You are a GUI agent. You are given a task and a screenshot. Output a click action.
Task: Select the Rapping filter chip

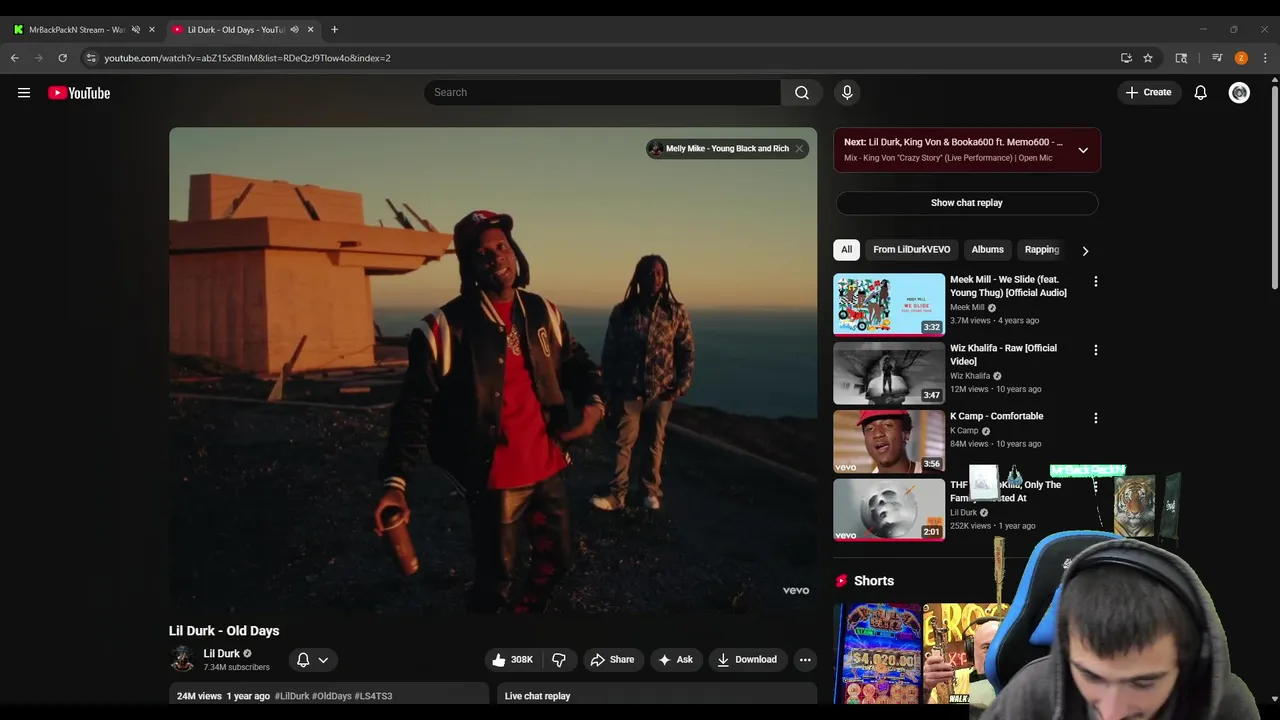point(1041,250)
